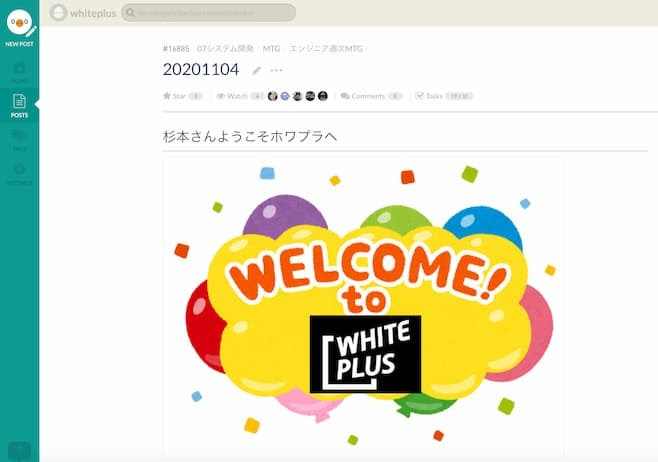
Task: Open the POSTS section in sidebar
Action: pyautogui.click(x=19, y=106)
